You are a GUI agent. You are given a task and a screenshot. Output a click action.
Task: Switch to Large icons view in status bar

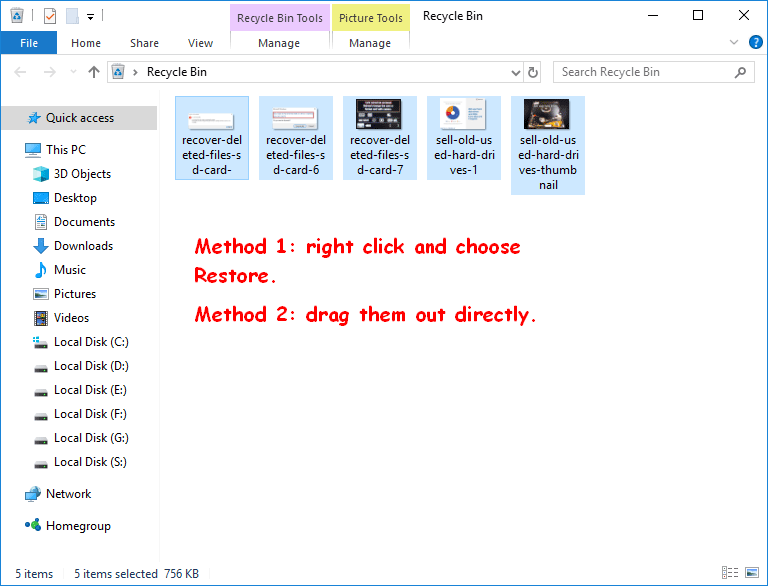tap(752, 572)
